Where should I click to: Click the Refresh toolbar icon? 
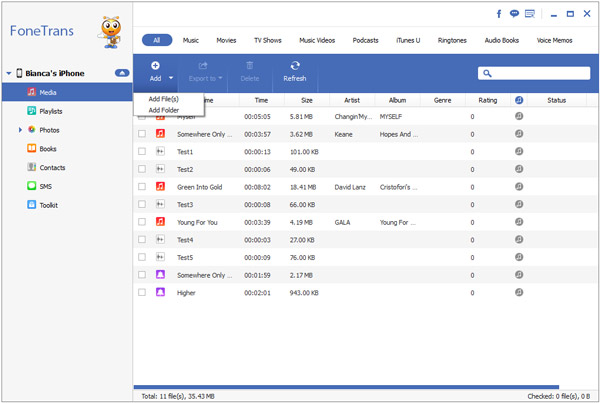click(295, 65)
